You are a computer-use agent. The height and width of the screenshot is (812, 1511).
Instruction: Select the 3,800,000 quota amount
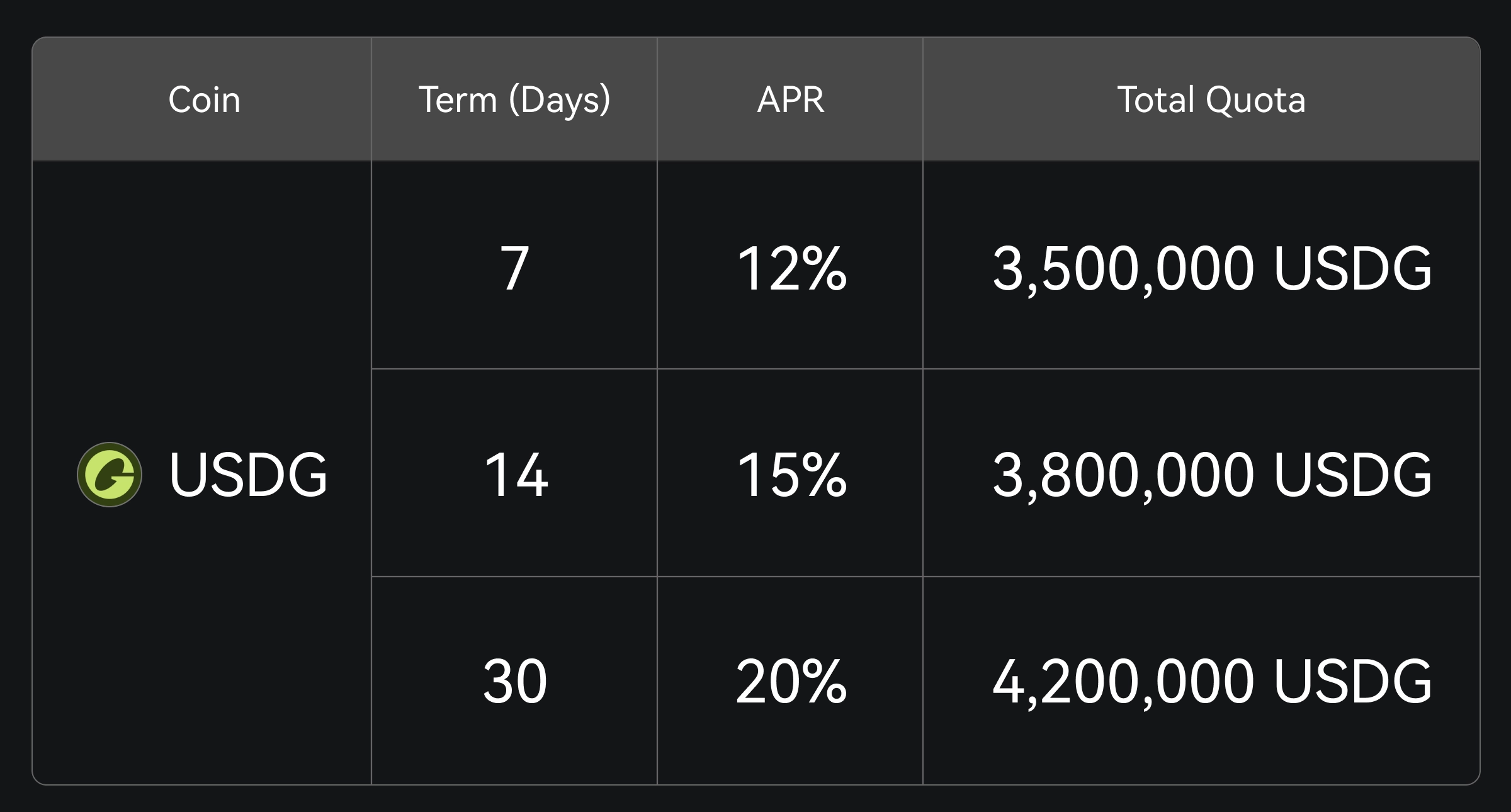tap(1123, 475)
